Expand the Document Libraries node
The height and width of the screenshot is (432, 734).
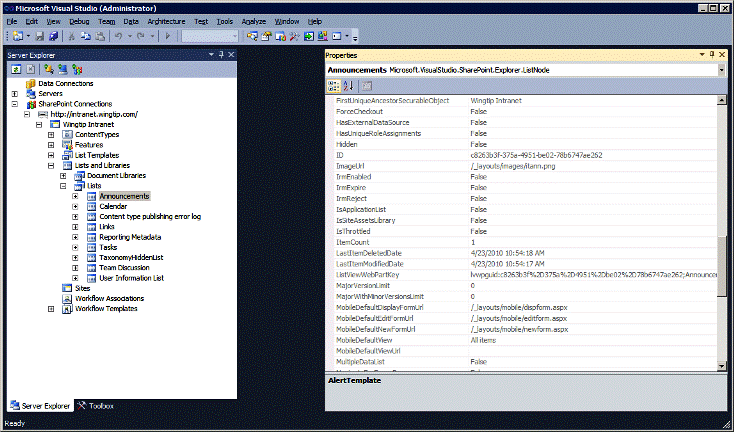tap(63, 176)
